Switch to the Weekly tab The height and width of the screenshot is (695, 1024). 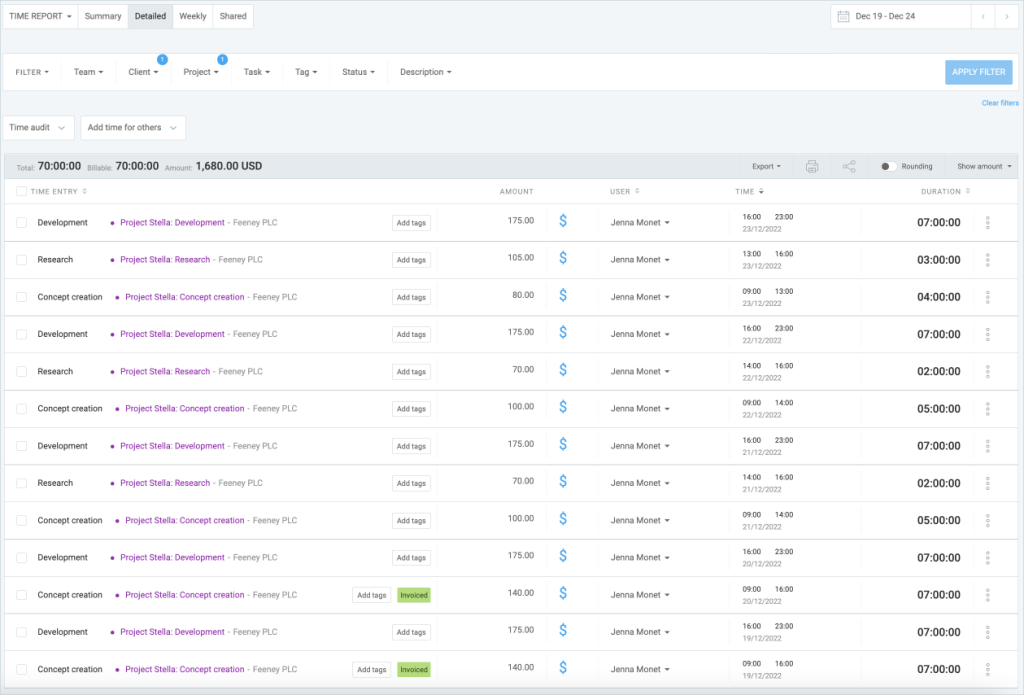193,16
